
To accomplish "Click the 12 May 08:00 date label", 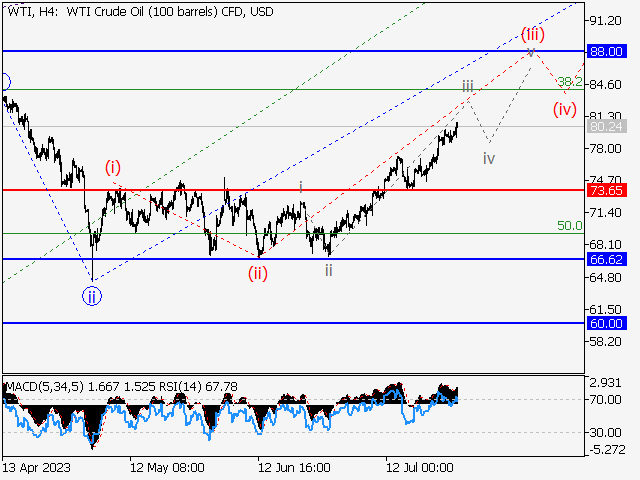I will click(167, 467).
